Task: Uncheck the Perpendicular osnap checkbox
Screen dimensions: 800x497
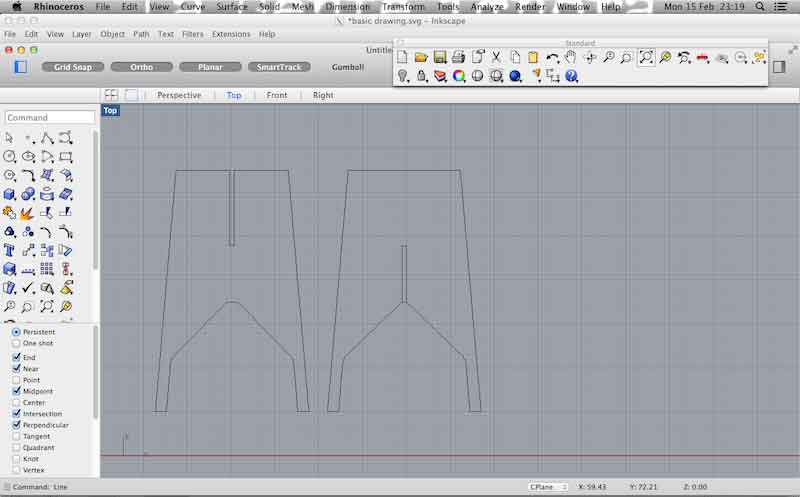Action: 16,425
